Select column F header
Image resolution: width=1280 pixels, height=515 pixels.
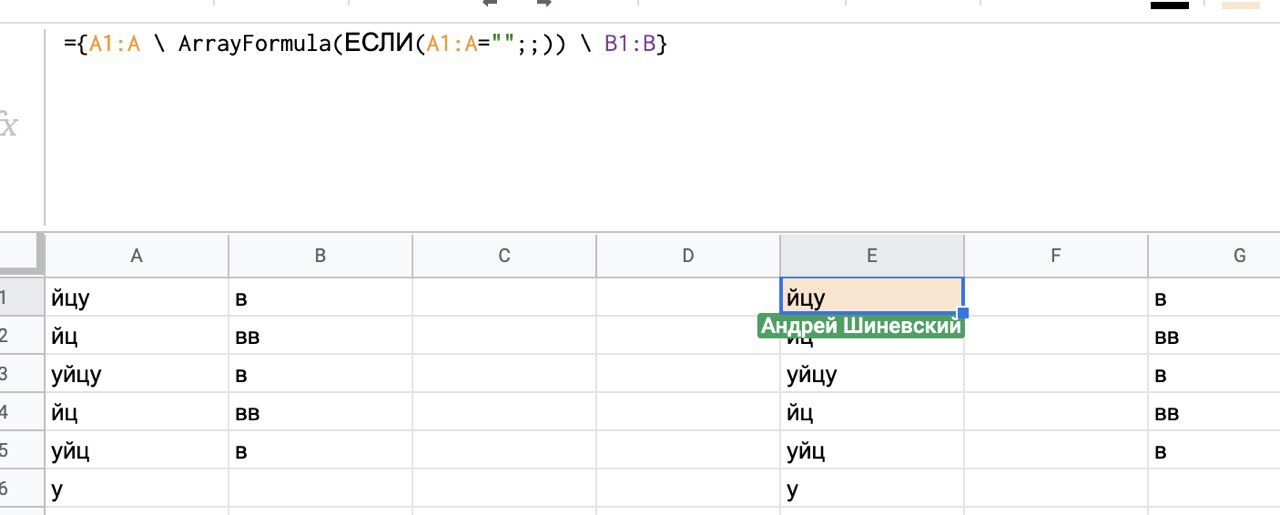pyautogui.click(x=1056, y=256)
